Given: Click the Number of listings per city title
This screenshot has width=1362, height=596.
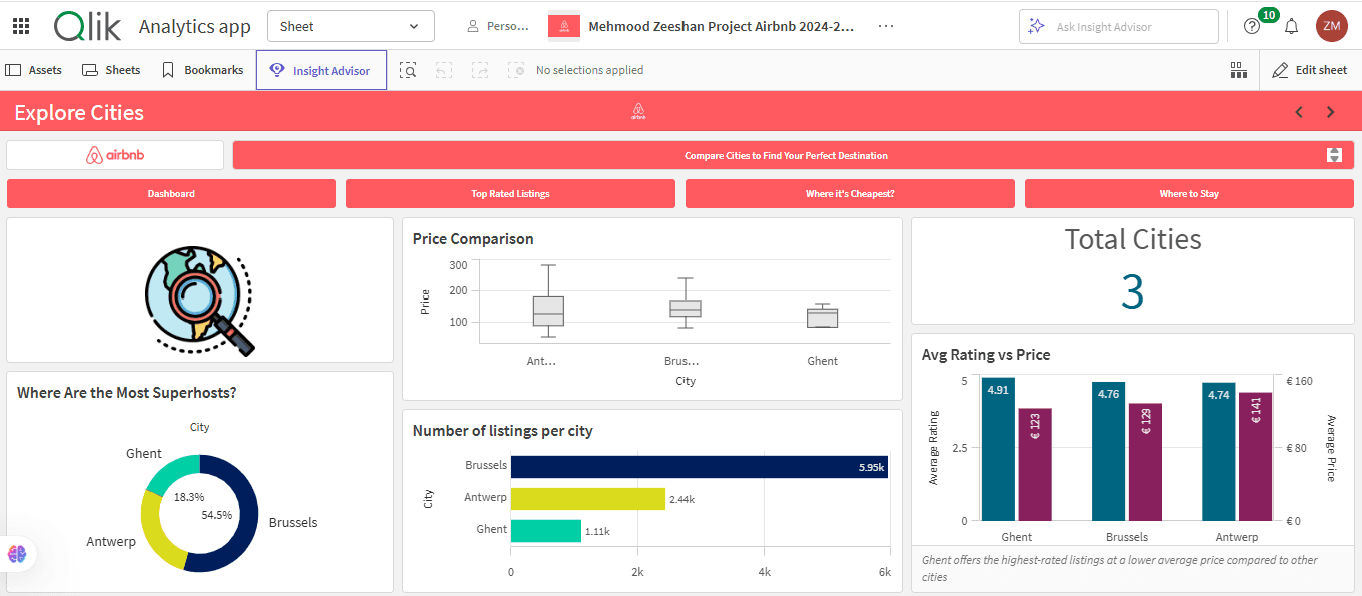Looking at the screenshot, I should coord(503,431).
